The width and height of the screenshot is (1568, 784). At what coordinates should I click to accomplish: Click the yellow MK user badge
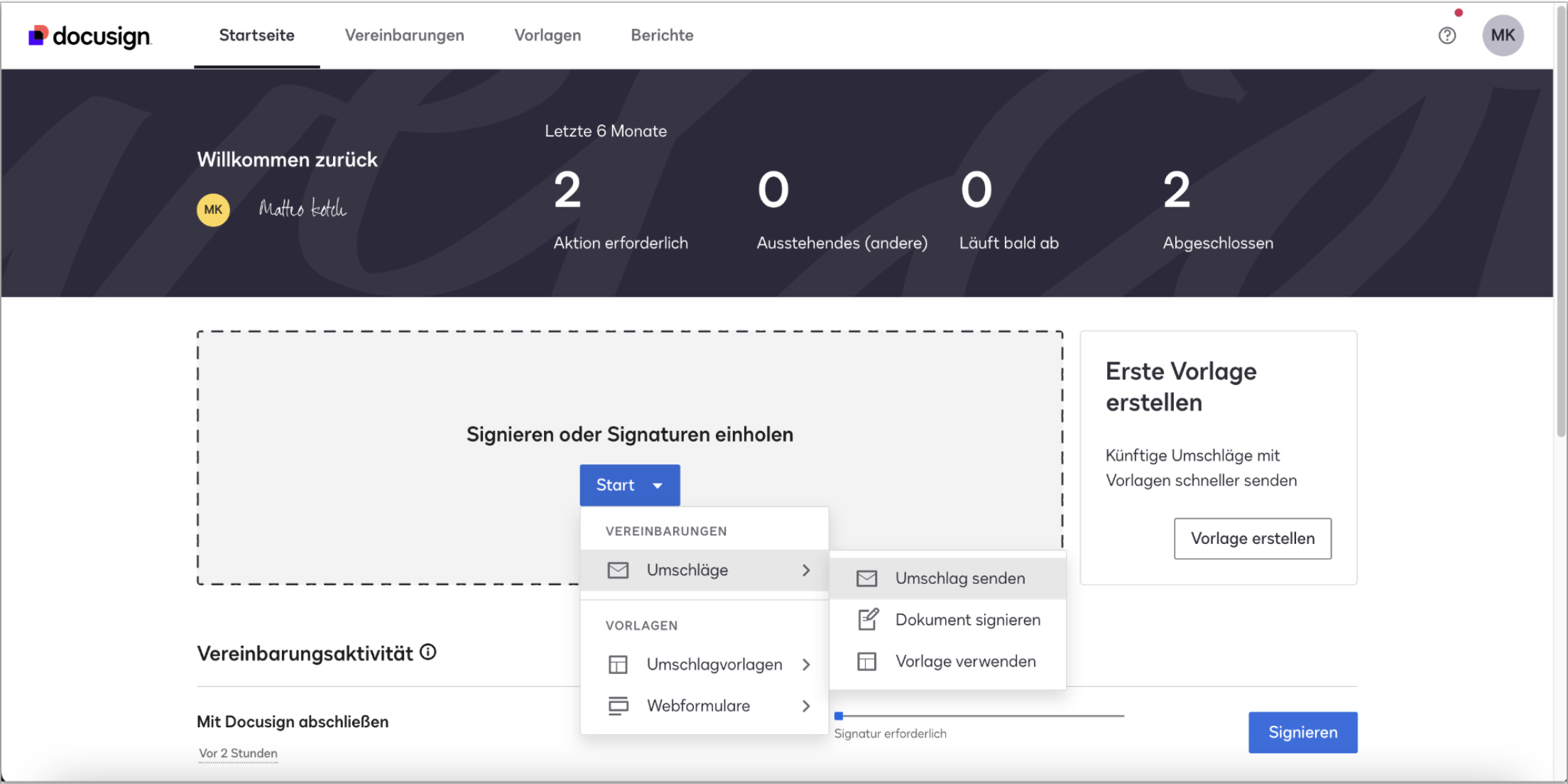[213, 209]
